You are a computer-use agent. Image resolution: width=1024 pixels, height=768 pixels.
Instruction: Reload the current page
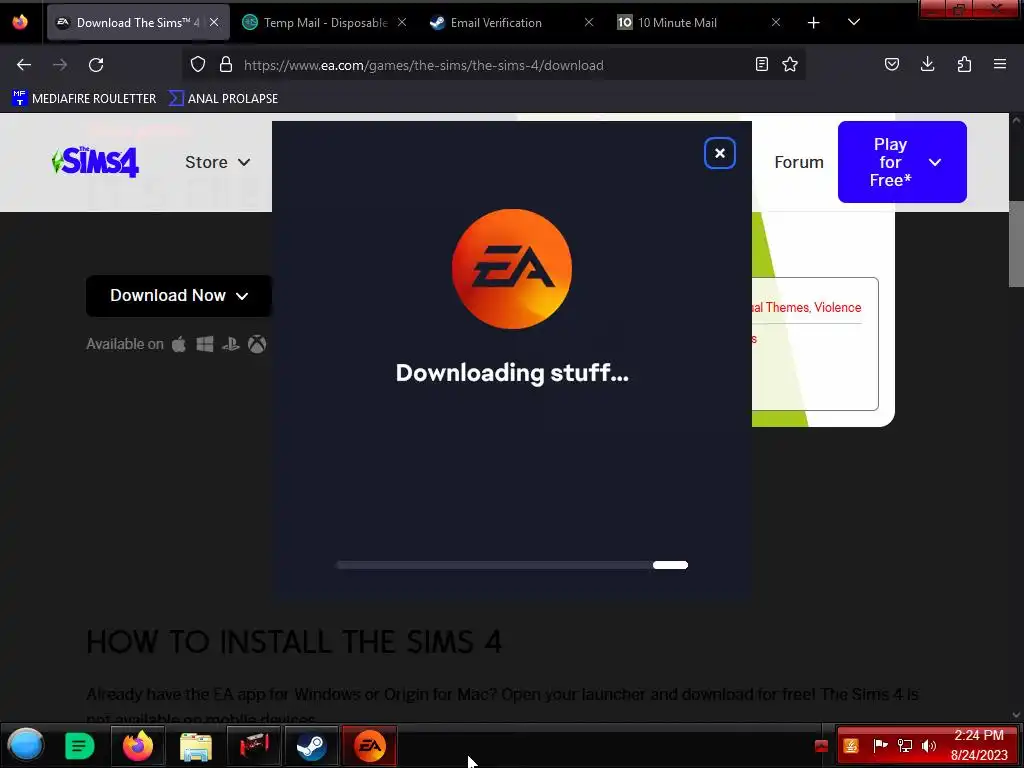[x=96, y=65]
